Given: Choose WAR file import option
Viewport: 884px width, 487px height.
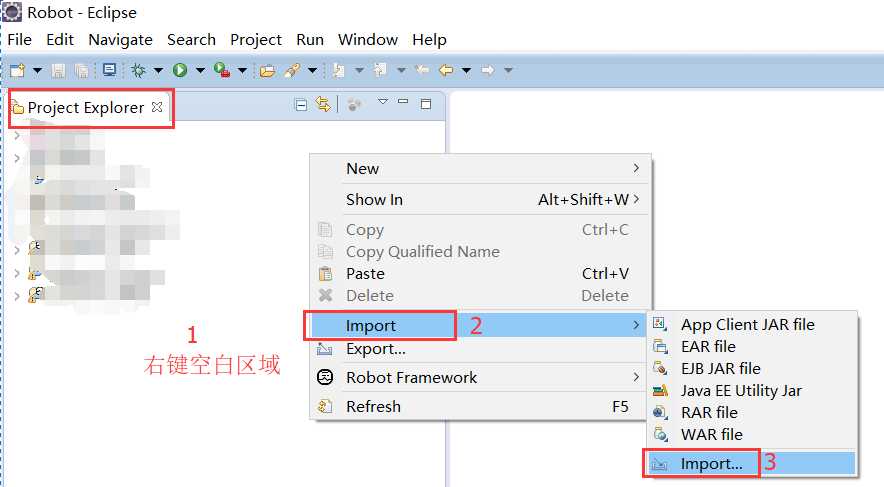Looking at the screenshot, I should tap(752, 435).
